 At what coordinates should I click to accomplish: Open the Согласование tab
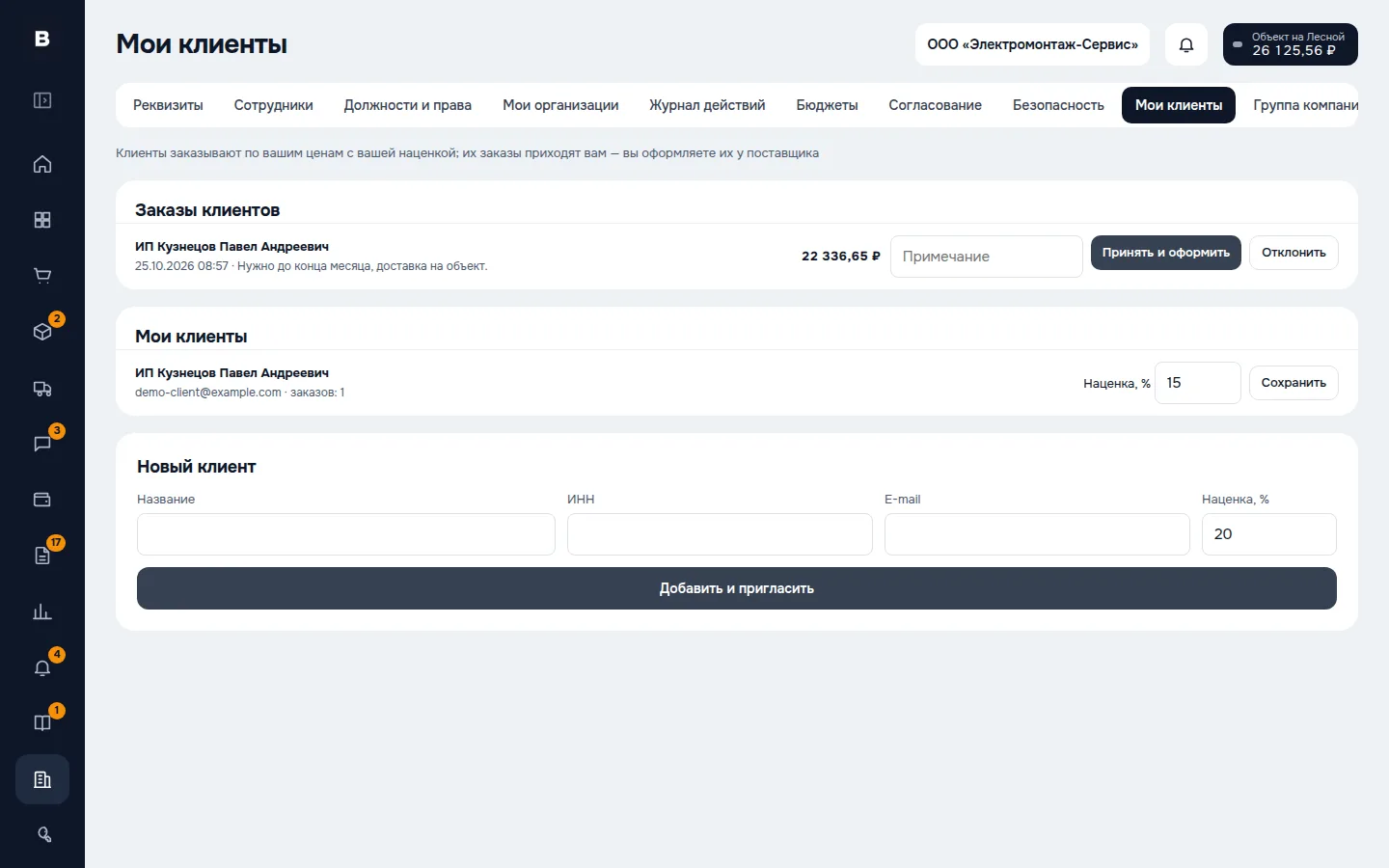point(936,105)
